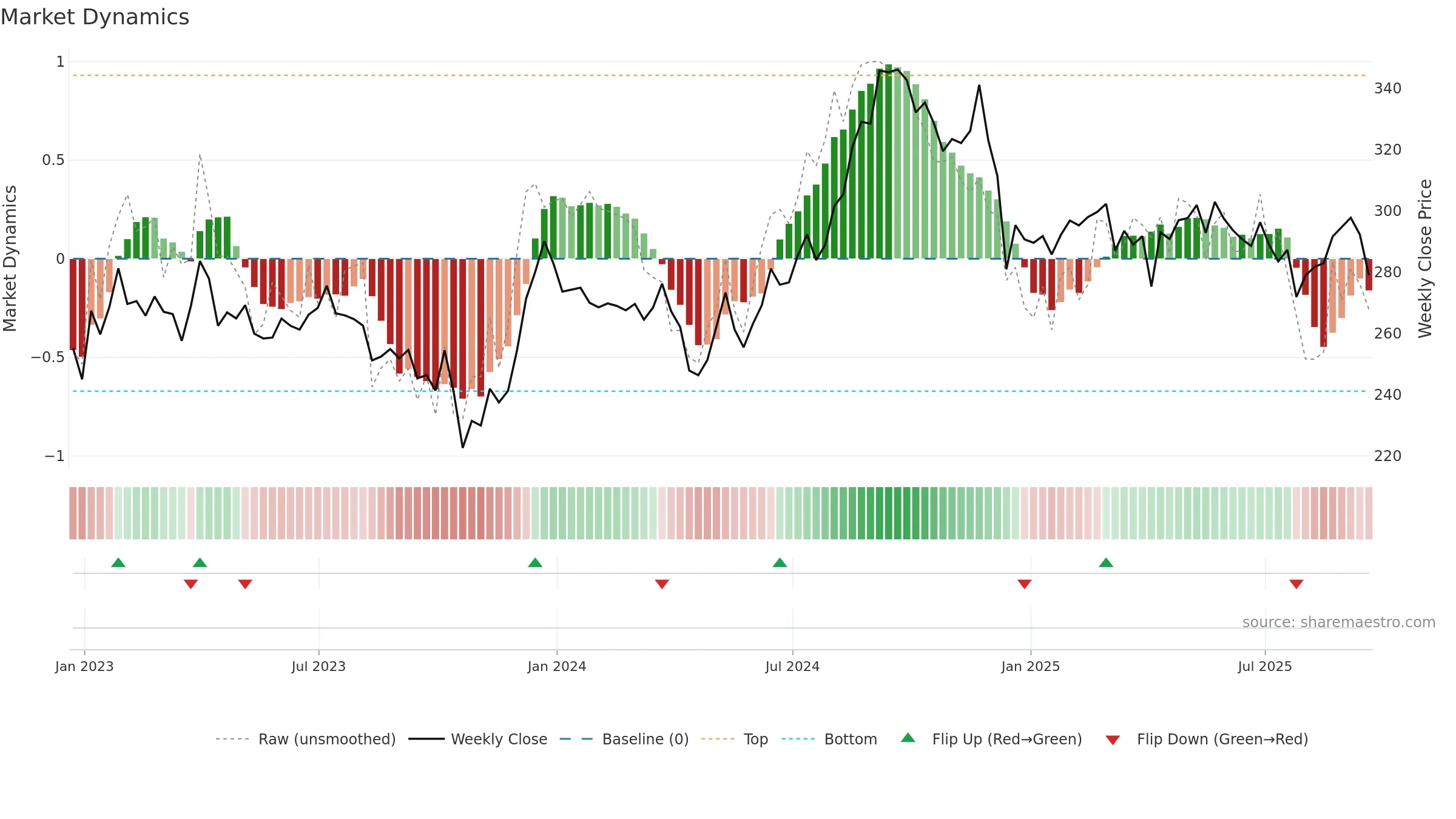Image resolution: width=1456 pixels, height=819 pixels.
Task: Select the Flip Down triangle between Jan and Jul 2024
Action: [662, 584]
